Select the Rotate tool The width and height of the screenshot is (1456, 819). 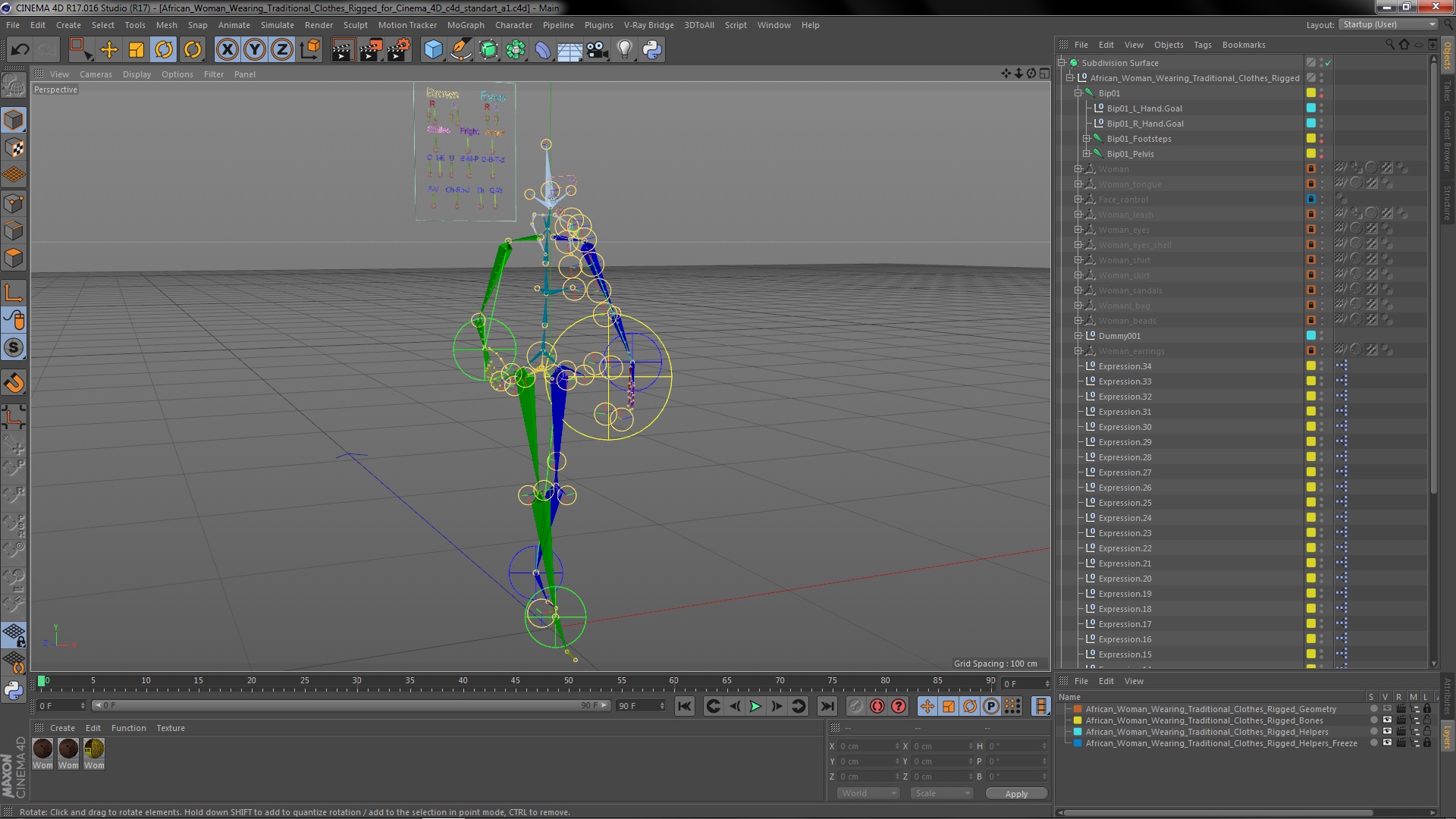click(164, 50)
